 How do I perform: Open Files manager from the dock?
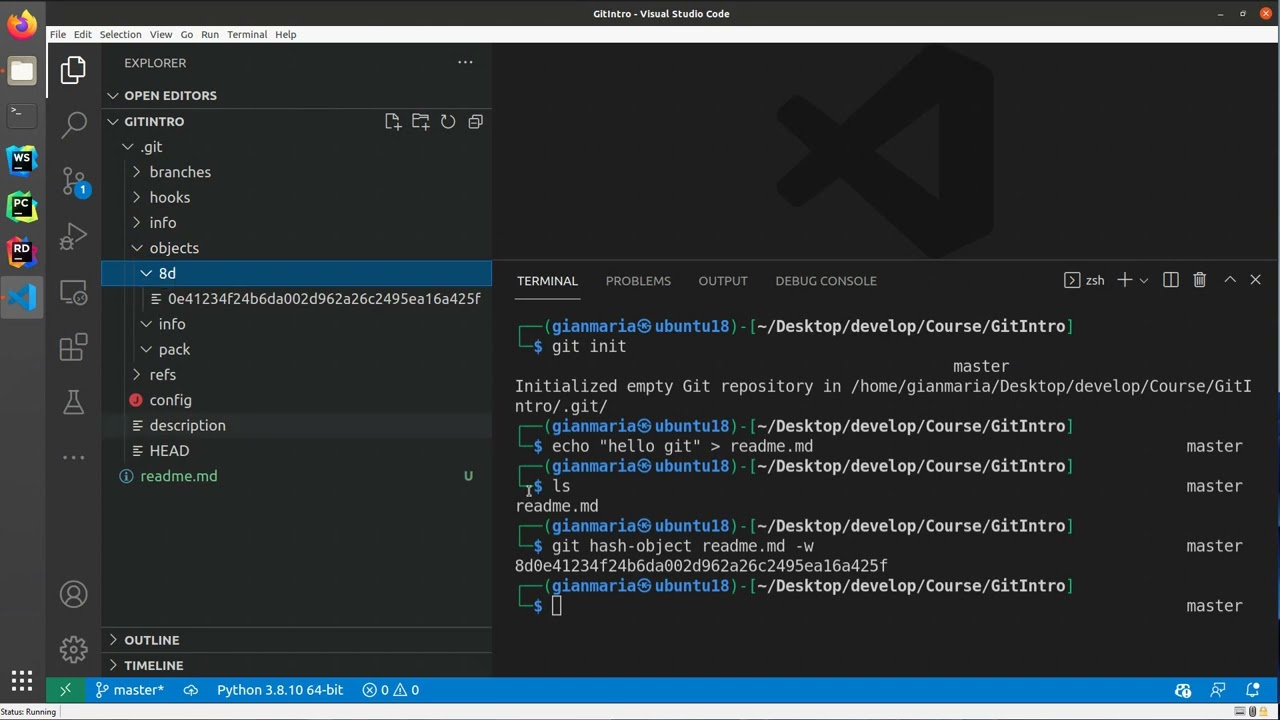click(x=22, y=70)
